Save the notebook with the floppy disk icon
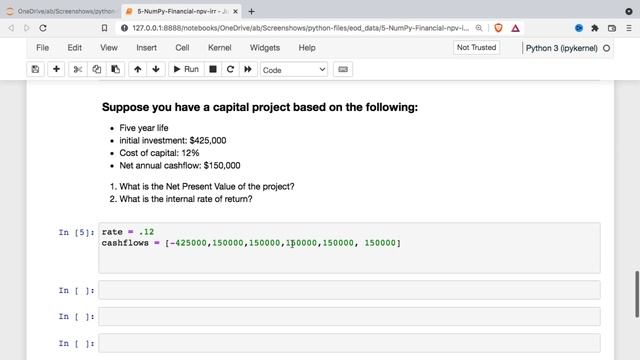This screenshot has height=360, width=640. (x=36, y=69)
